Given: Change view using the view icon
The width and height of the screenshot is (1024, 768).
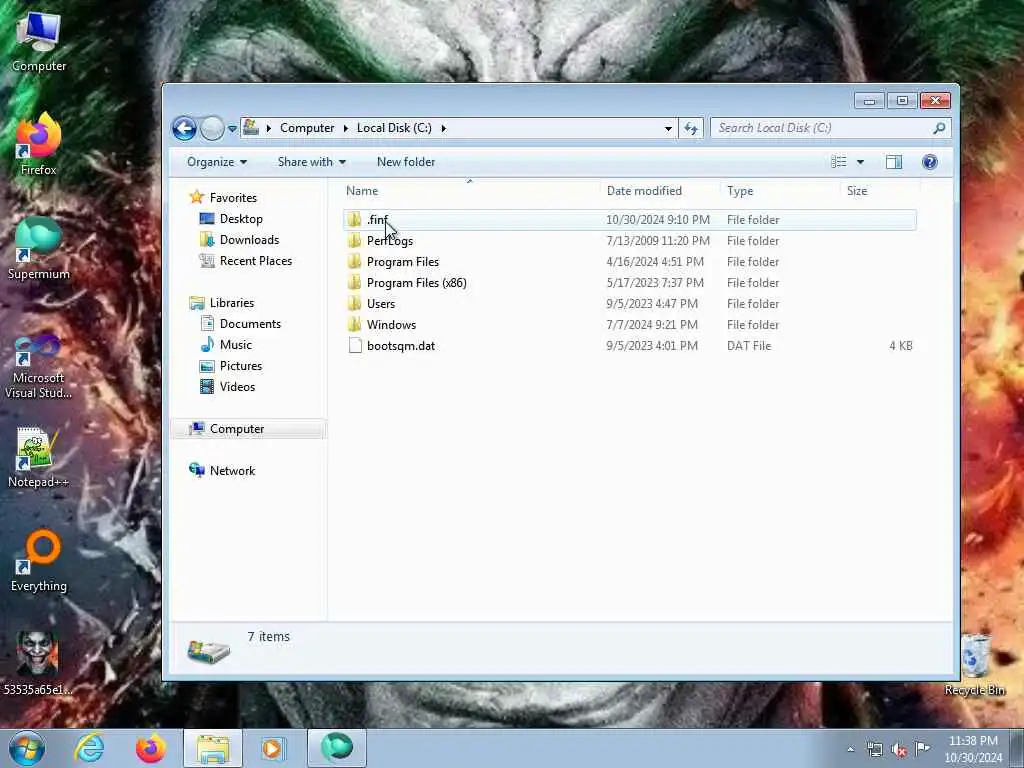Looking at the screenshot, I should [839, 162].
